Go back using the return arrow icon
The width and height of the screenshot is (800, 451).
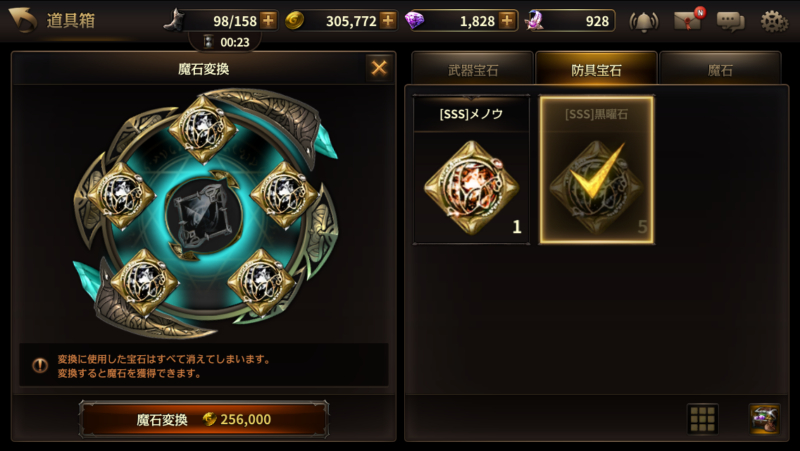point(22,20)
